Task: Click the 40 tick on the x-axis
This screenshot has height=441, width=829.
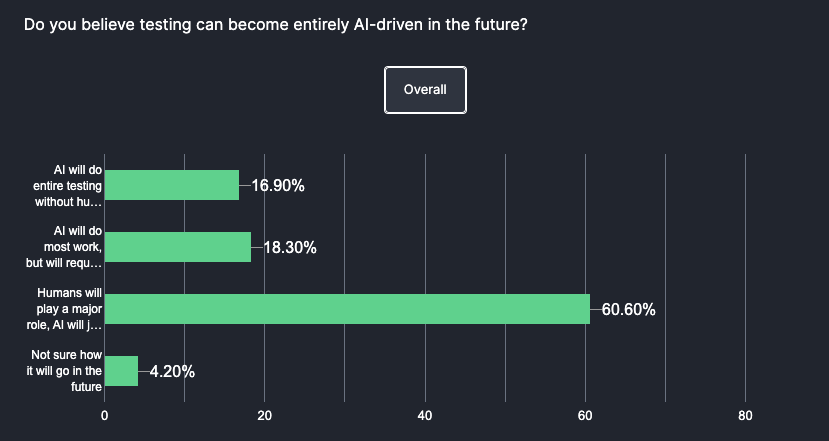Action: click(x=425, y=416)
